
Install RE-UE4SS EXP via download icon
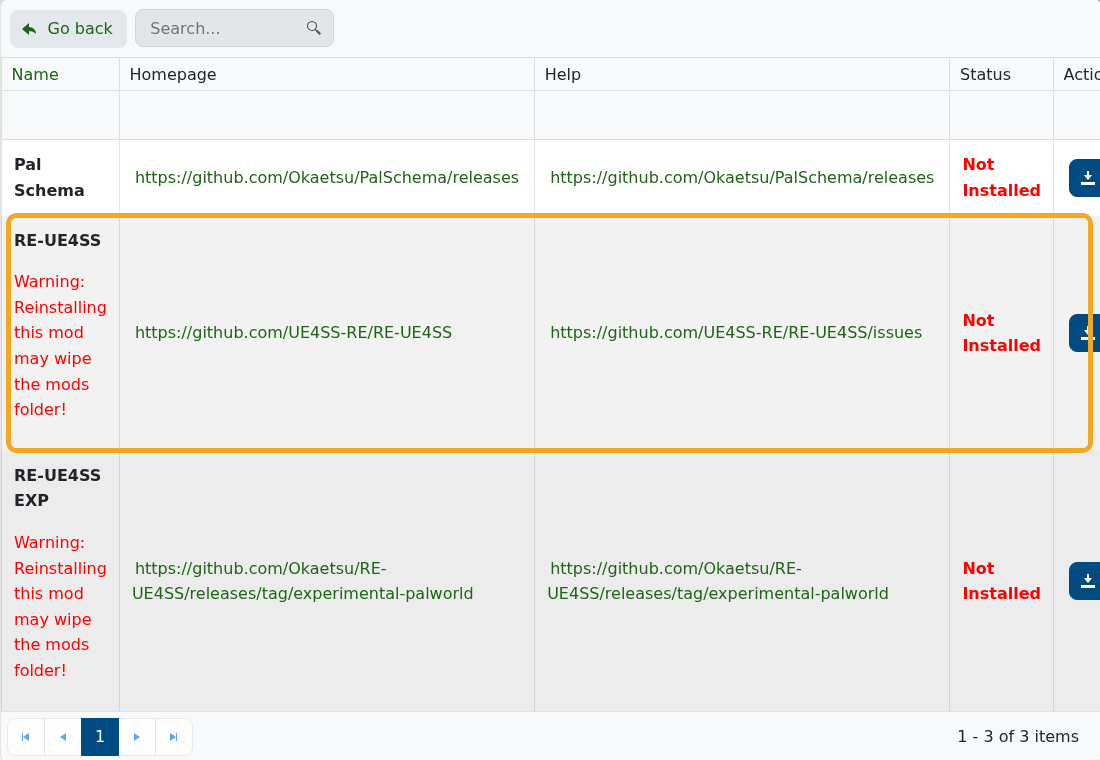tap(1085, 581)
